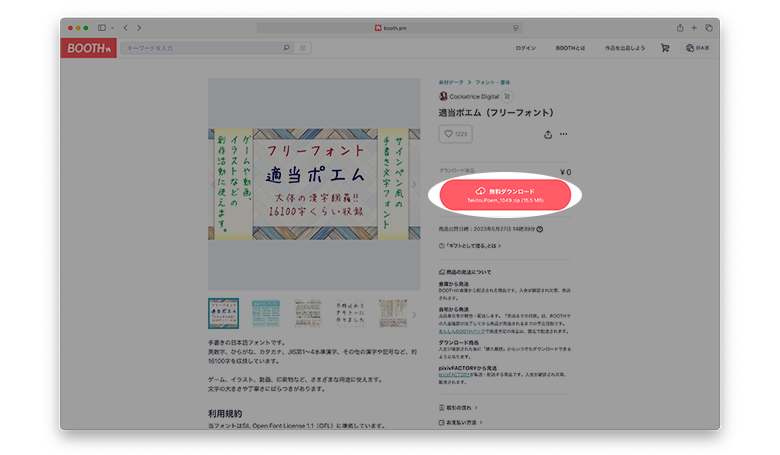Open the ログイン link
Image resolution: width=780 pixels, height=455 pixels.
coord(526,48)
